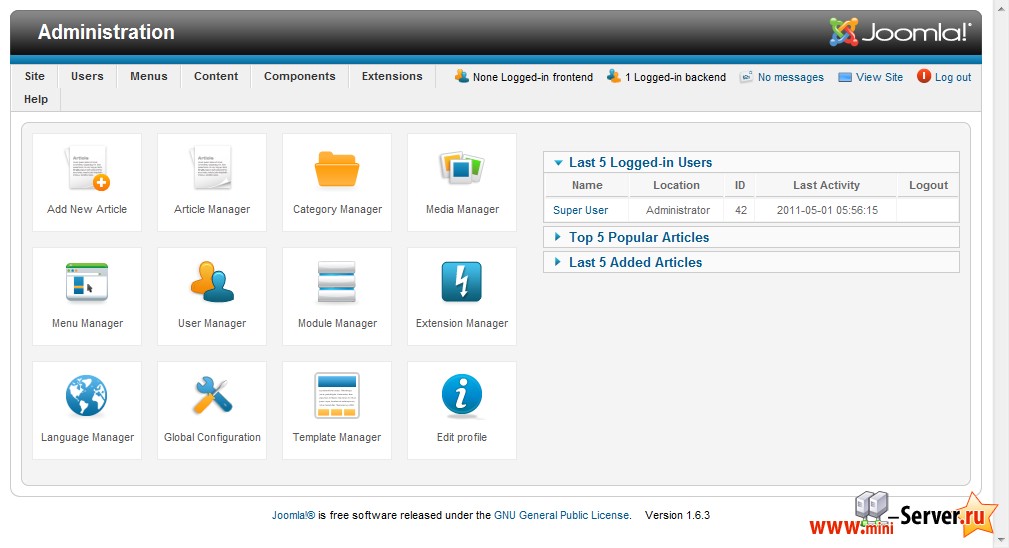Image resolution: width=1009 pixels, height=548 pixels.
Task: Click the Last Activity column header
Action: point(826,185)
